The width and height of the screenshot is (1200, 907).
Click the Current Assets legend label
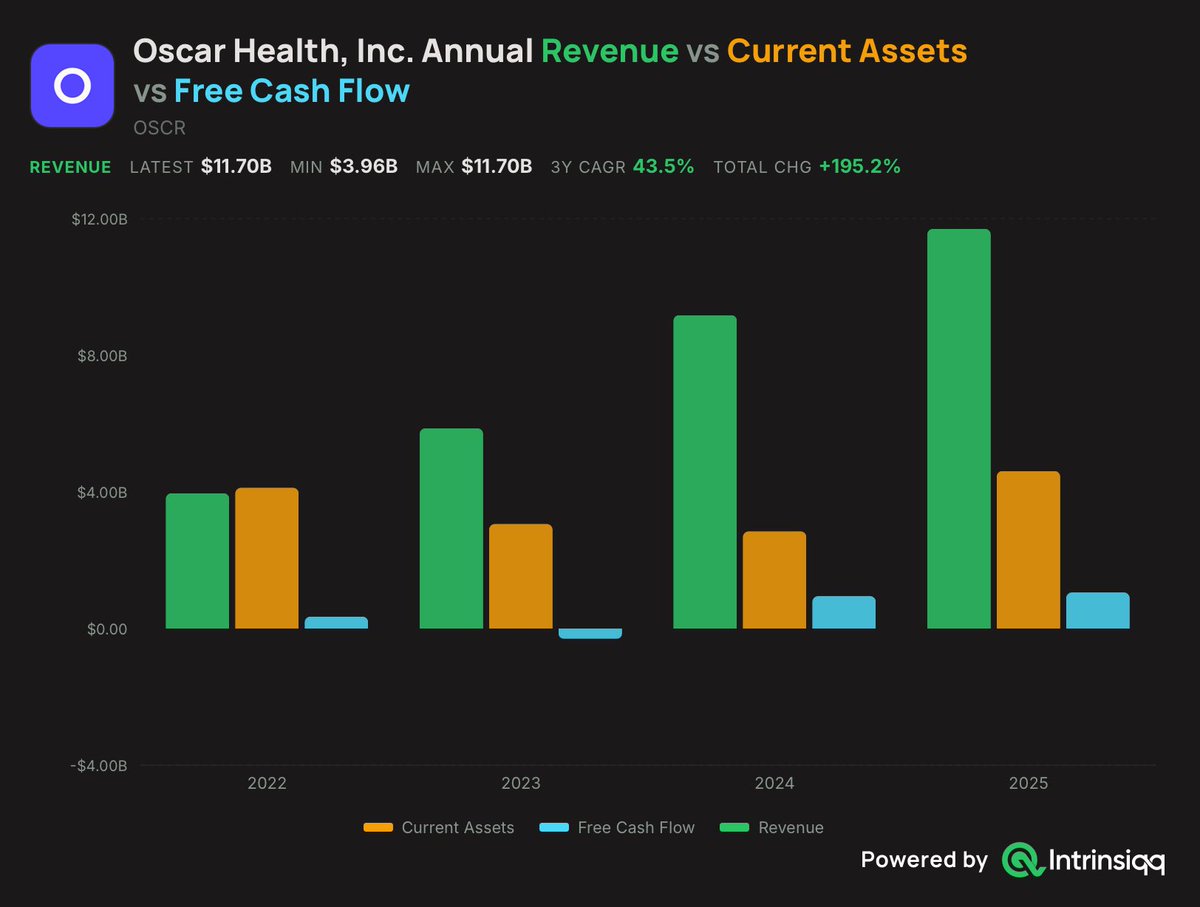pyautogui.click(x=458, y=828)
